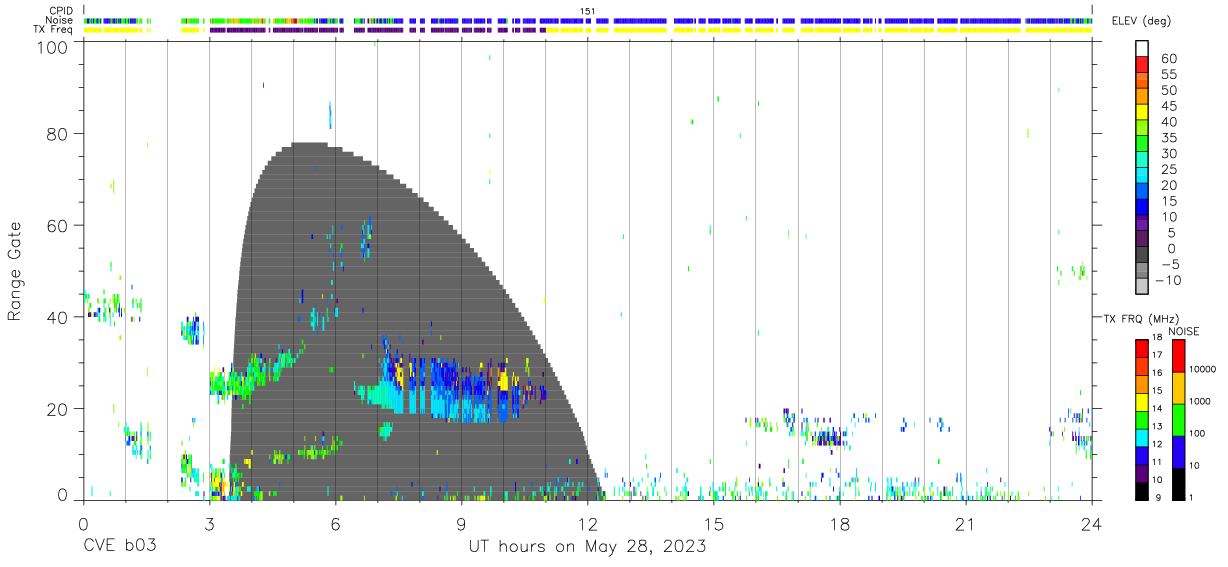The height and width of the screenshot is (567, 1228).
Task: Click ELEV scale label '45'
Action: 1169,106
